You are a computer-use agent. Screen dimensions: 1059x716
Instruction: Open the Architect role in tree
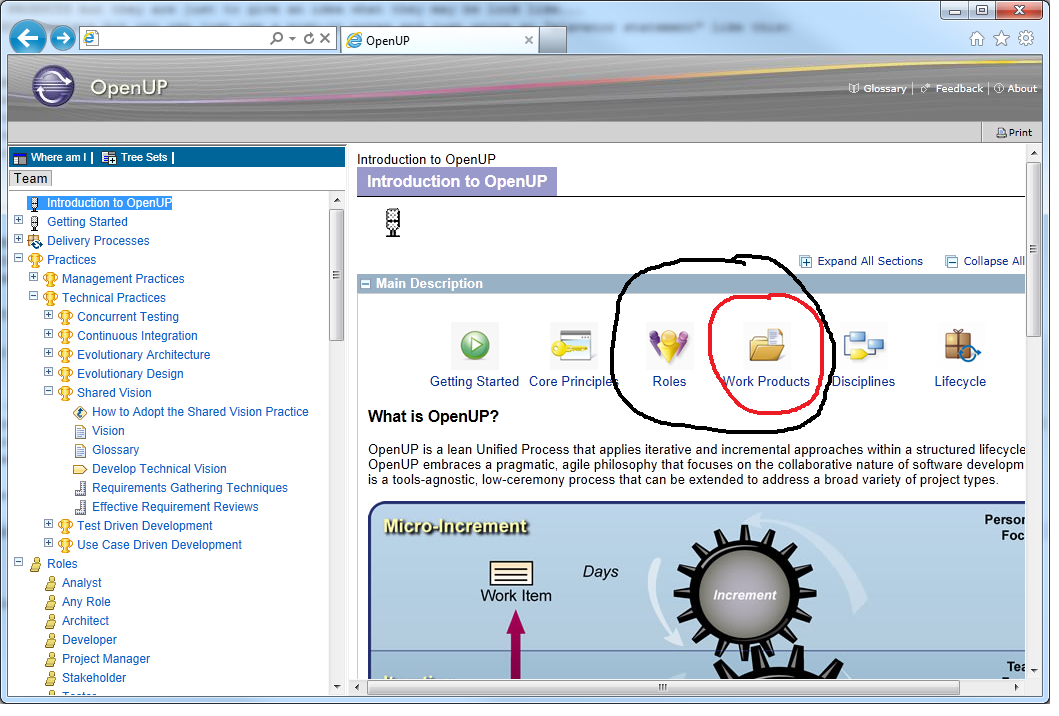[x=85, y=621]
